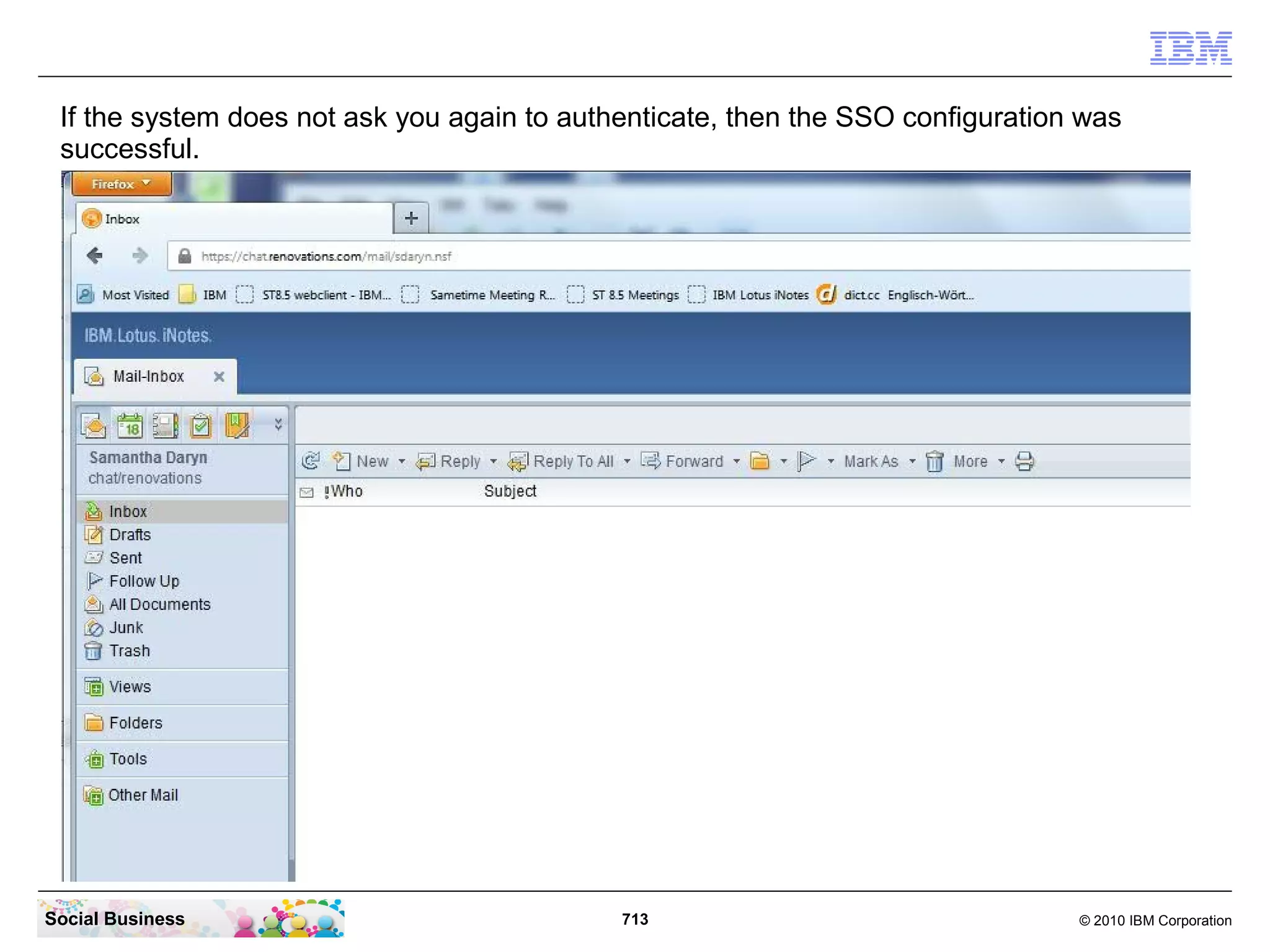Click the follow up flag icon
This screenshot has width=1270, height=952.
(x=806, y=461)
